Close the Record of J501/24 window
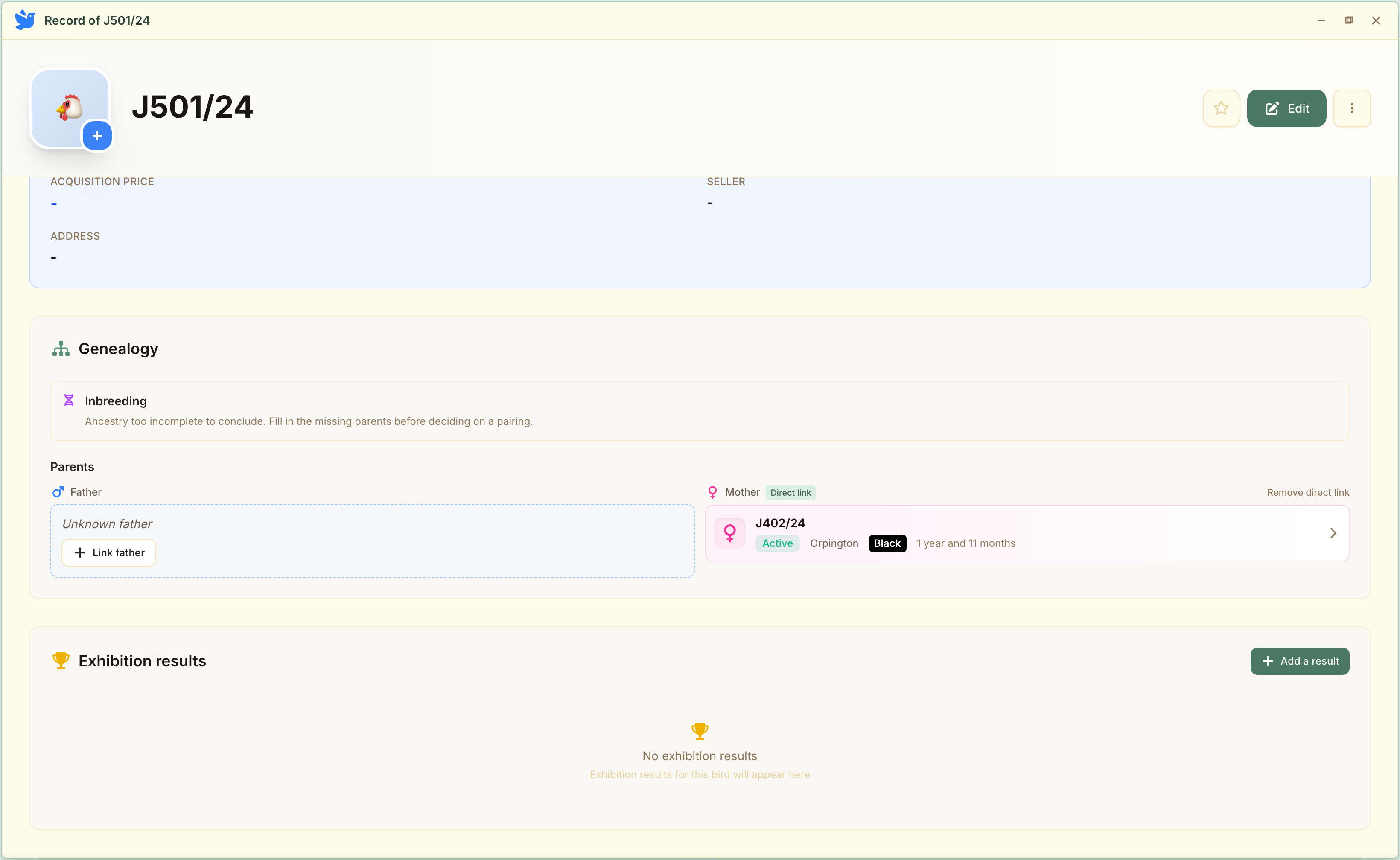 (x=1376, y=20)
